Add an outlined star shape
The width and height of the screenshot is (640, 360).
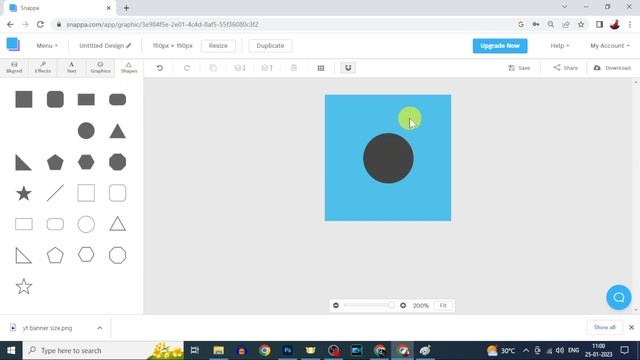coord(24,286)
